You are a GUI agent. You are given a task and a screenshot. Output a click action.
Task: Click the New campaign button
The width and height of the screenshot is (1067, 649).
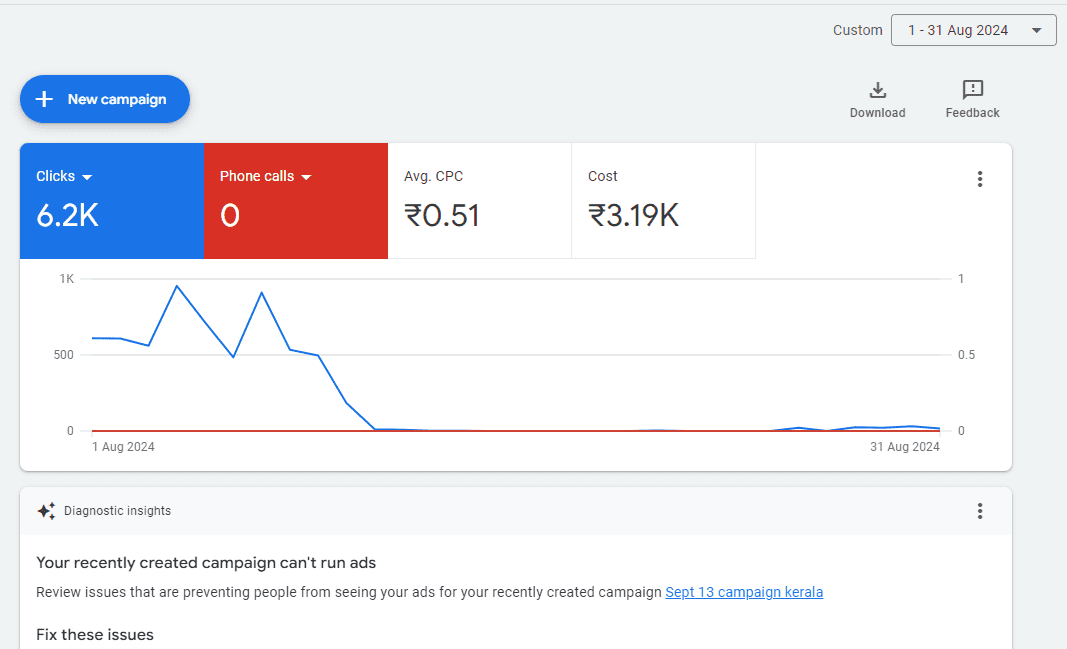[x=104, y=99]
